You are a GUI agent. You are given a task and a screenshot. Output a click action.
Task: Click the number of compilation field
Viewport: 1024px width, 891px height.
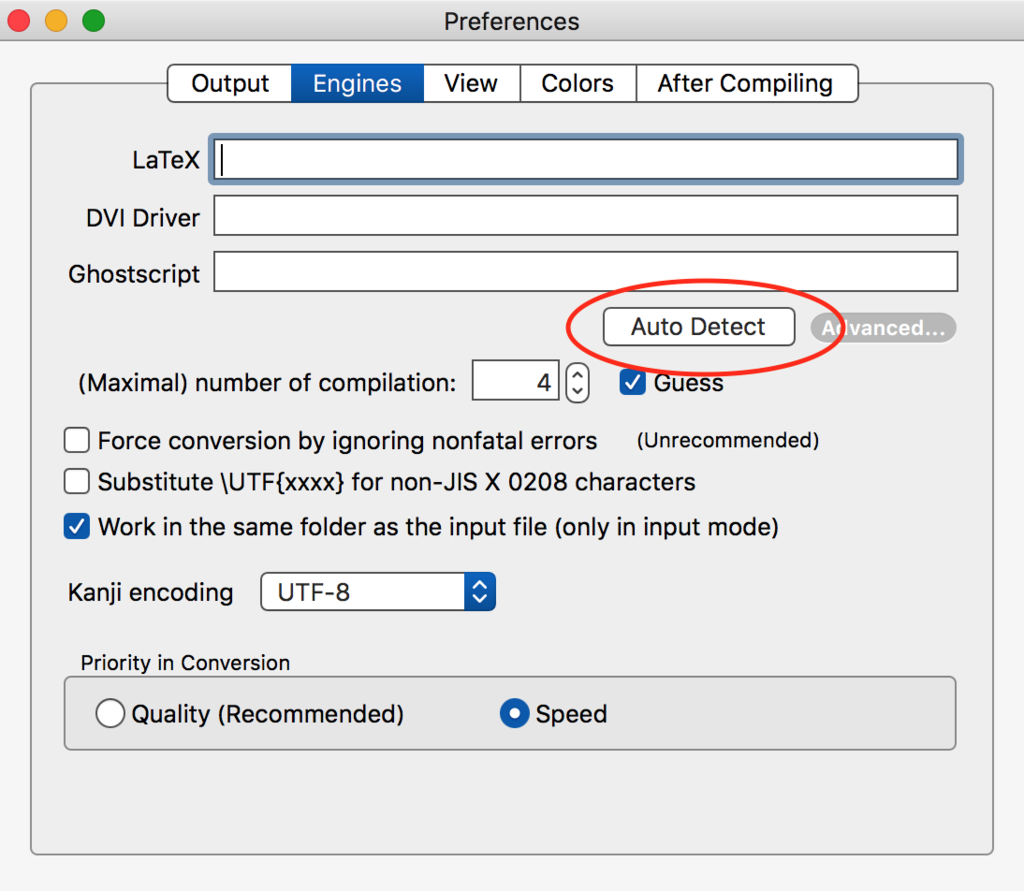pyautogui.click(x=515, y=381)
